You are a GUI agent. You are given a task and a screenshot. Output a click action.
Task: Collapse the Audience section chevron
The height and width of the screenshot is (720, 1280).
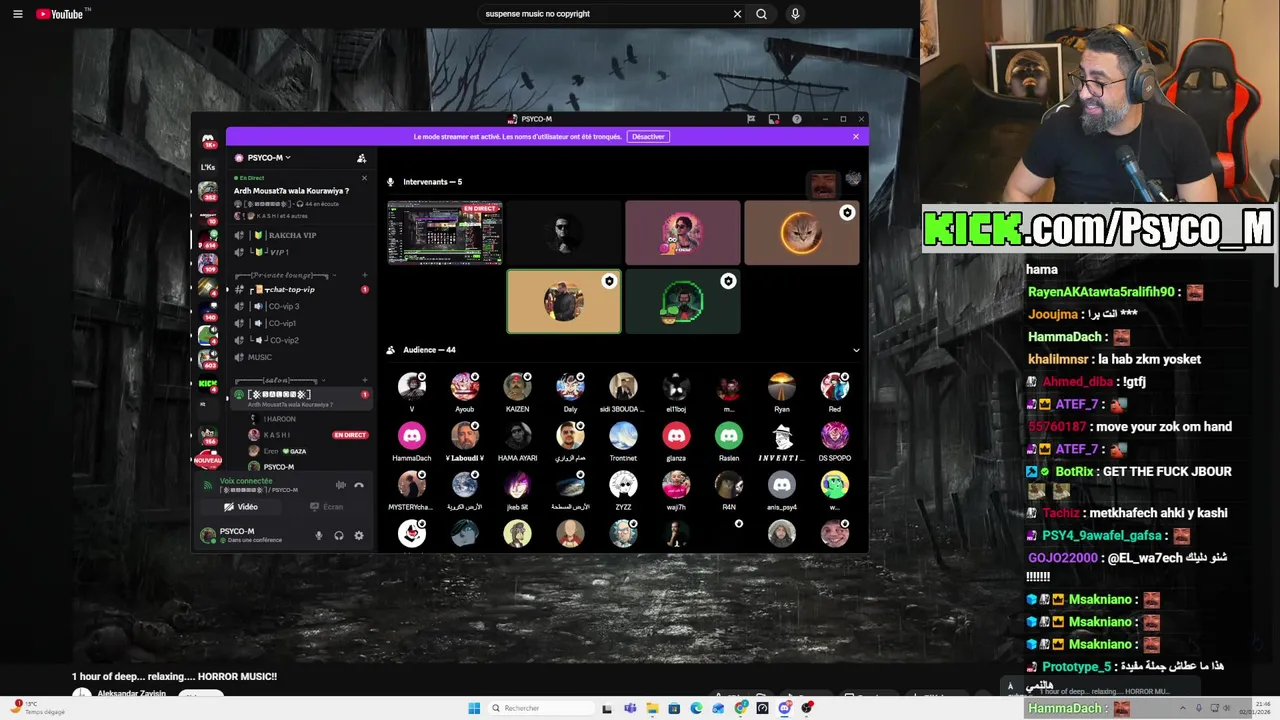pyautogui.click(x=856, y=350)
